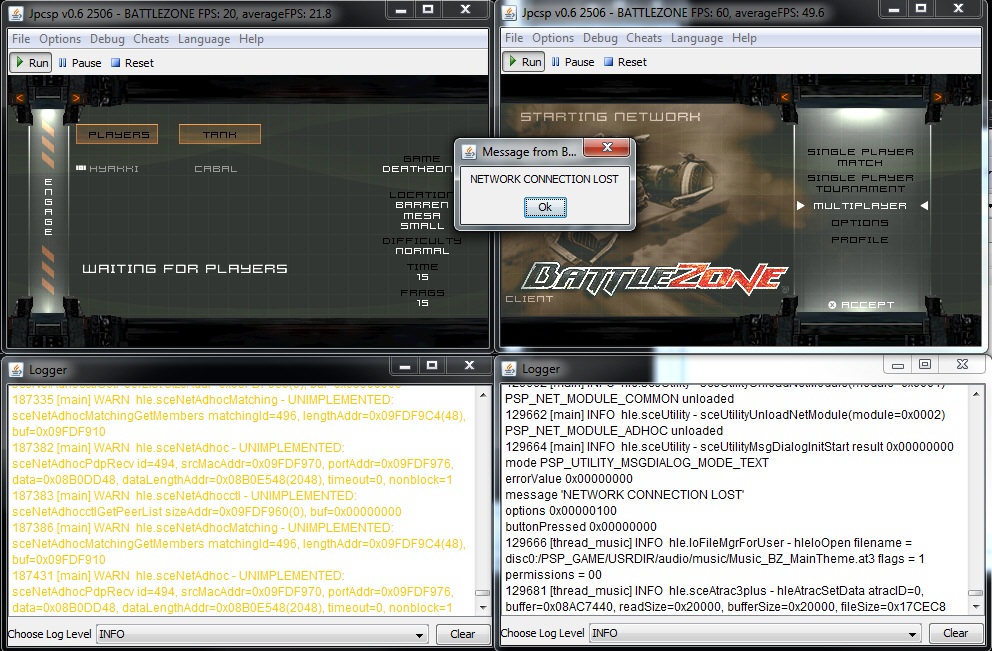Click Ok on network connection lost dialog
Viewport: 992px width, 651px height.
[545, 207]
